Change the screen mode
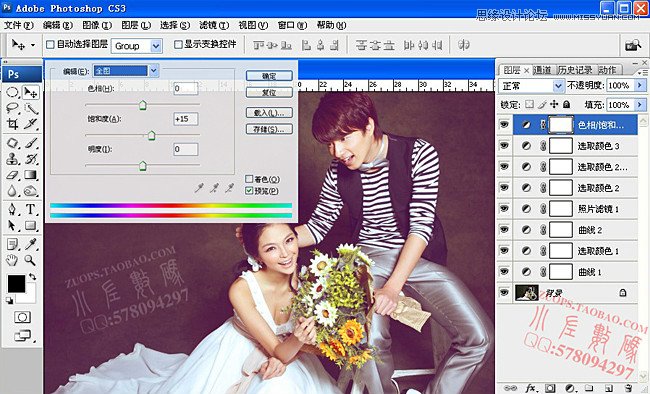This screenshot has height=394, width=650. (23, 336)
